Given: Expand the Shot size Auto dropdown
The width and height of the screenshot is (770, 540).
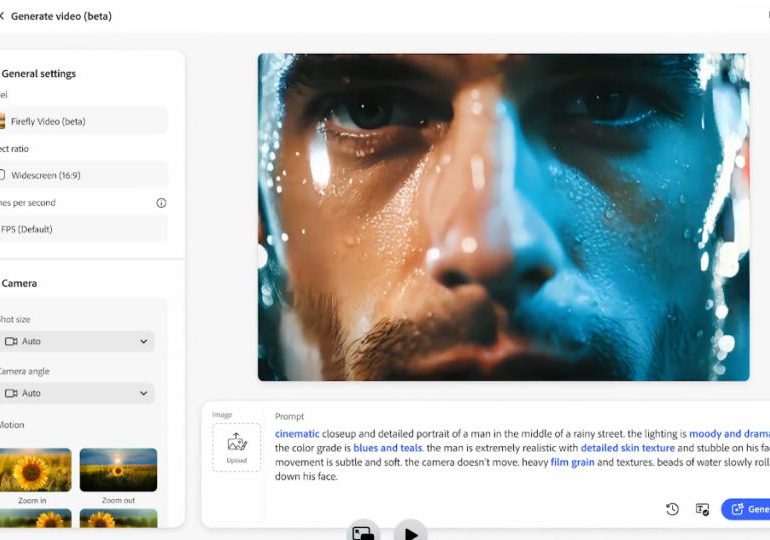Looking at the screenshot, I should click(x=77, y=341).
